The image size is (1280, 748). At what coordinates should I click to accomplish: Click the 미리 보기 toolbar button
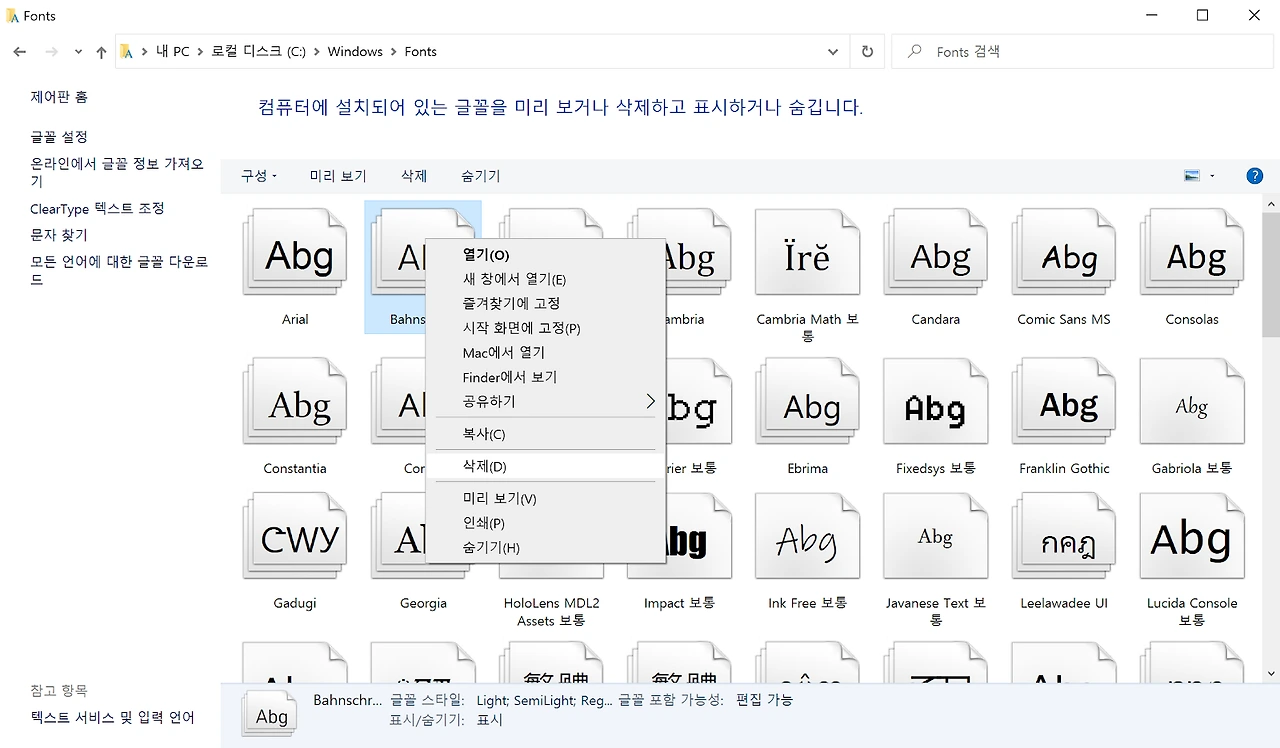tap(338, 176)
